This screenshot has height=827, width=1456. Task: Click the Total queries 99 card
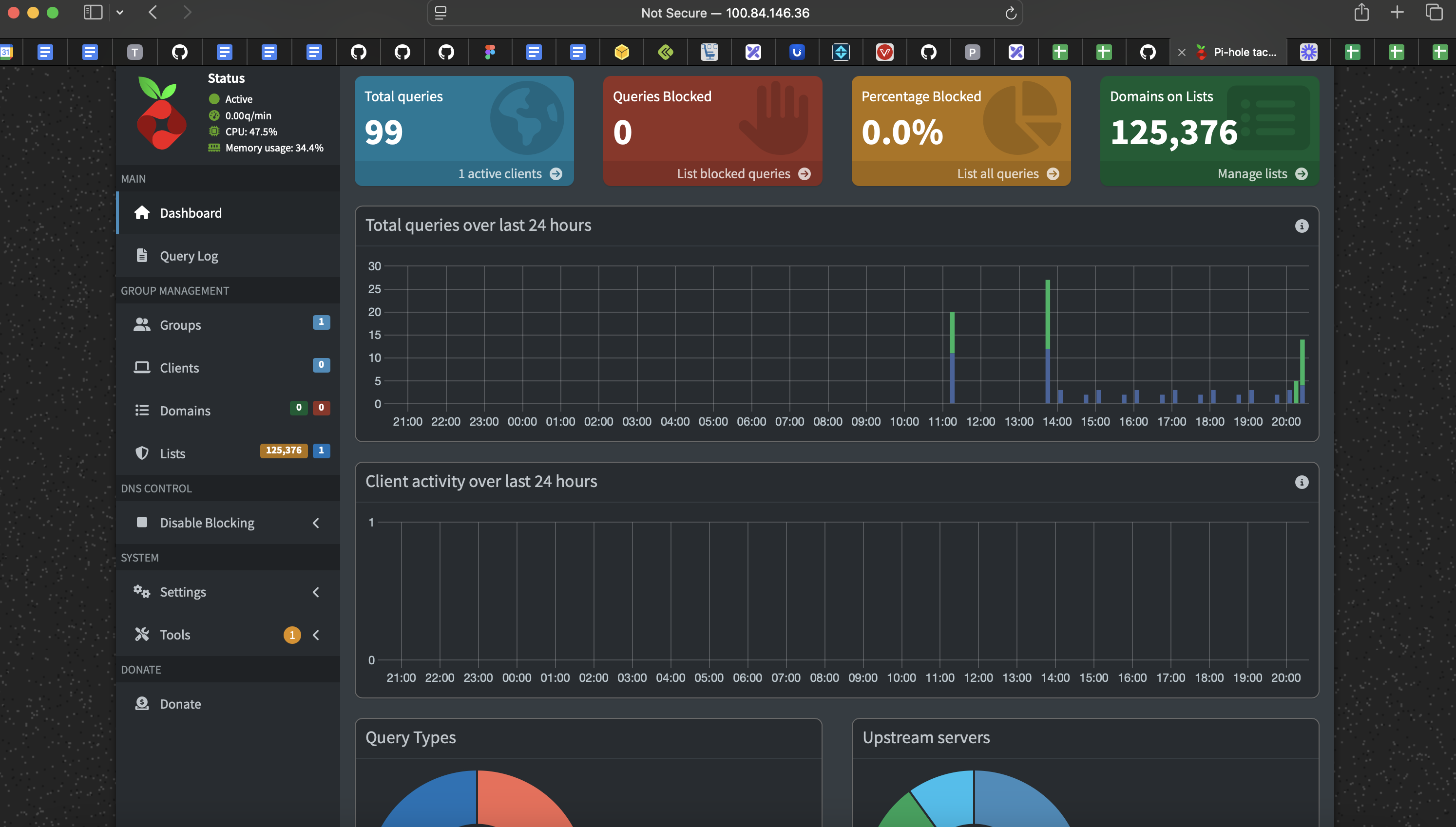tap(464, 131)
